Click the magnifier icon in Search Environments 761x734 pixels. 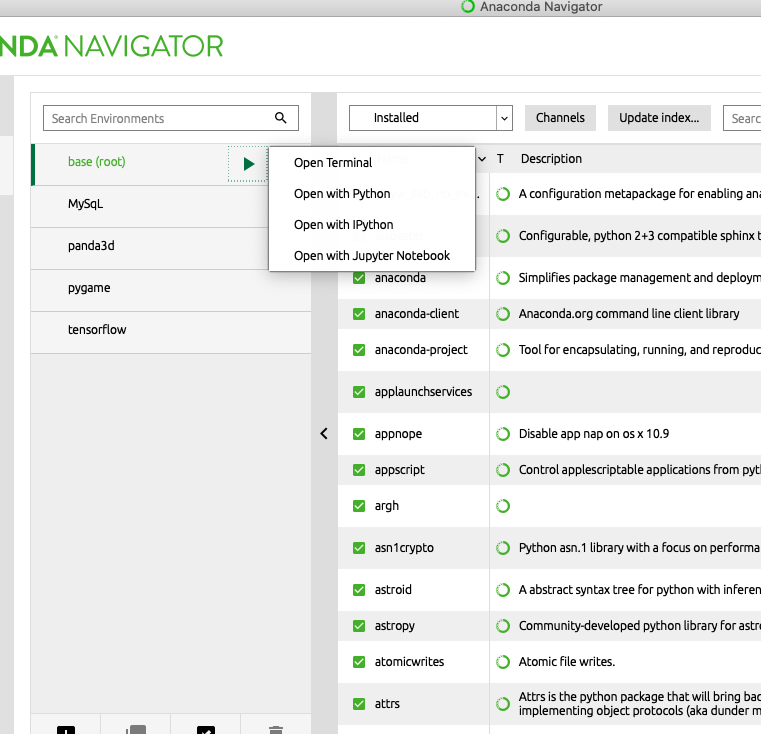(281, 117)
